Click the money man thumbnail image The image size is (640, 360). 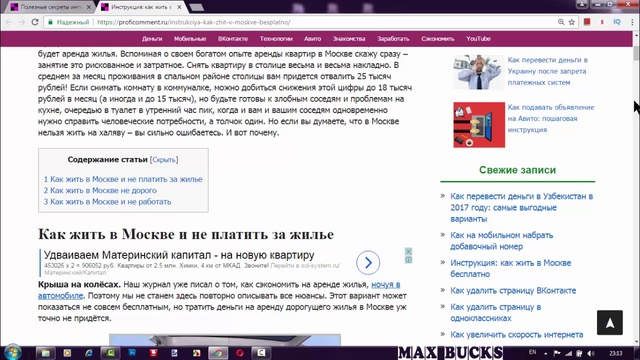point(478,72)
